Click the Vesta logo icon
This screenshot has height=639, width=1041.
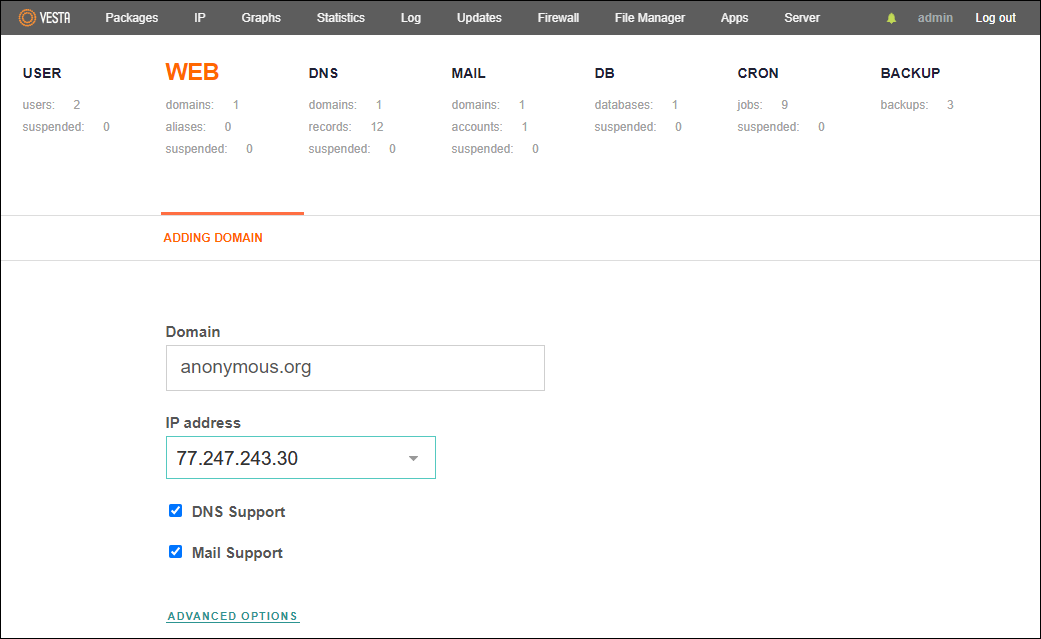[27, 18]
